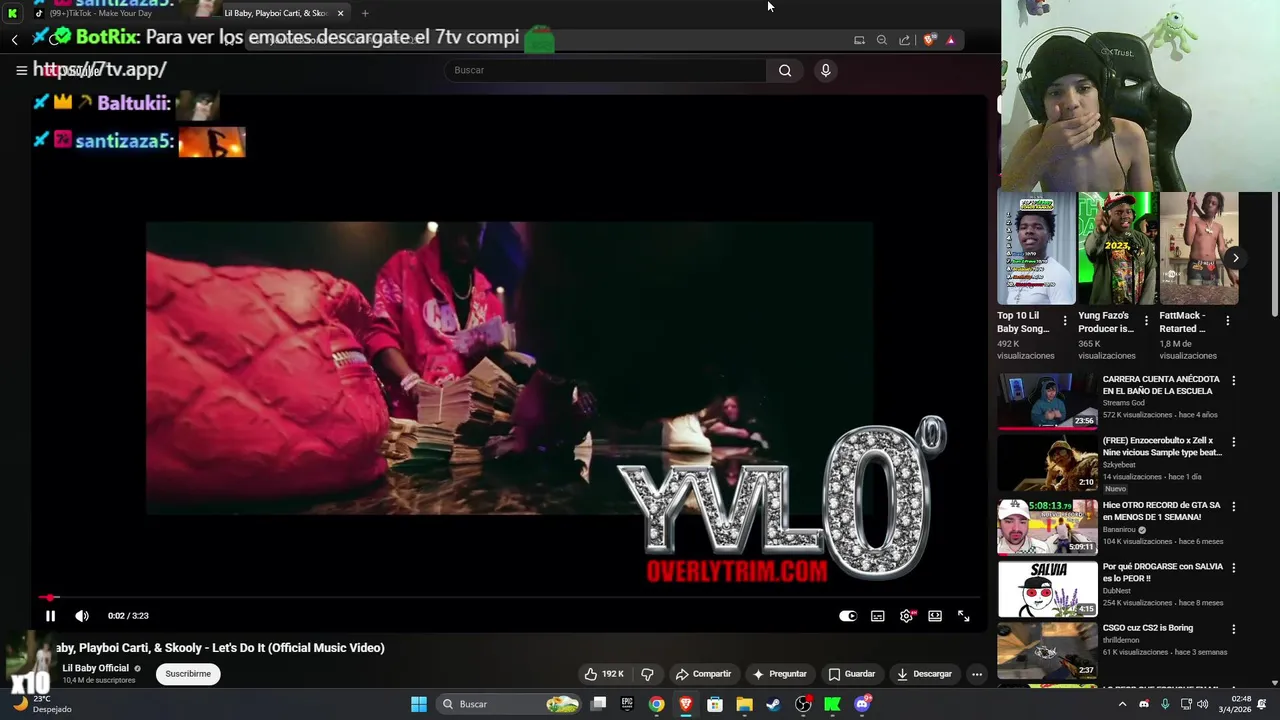
Task: Like the video showing 192 K
Action: click(604, 674)
